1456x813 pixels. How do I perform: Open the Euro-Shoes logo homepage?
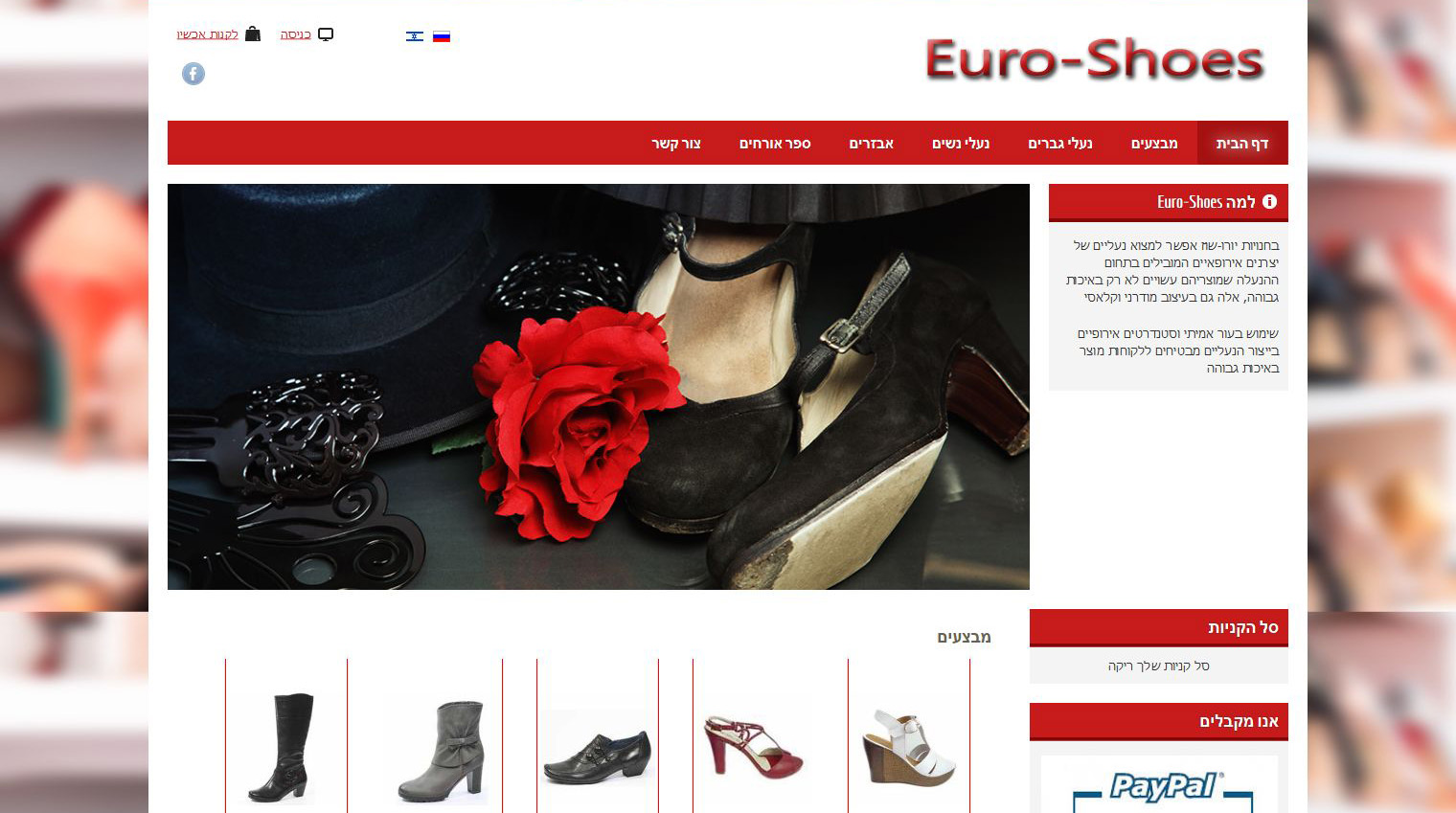[x=1094, y=59]
